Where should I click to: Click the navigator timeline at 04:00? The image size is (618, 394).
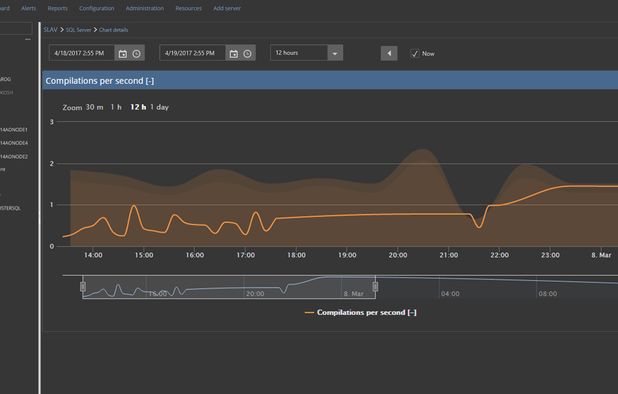(x=450, y=294)
